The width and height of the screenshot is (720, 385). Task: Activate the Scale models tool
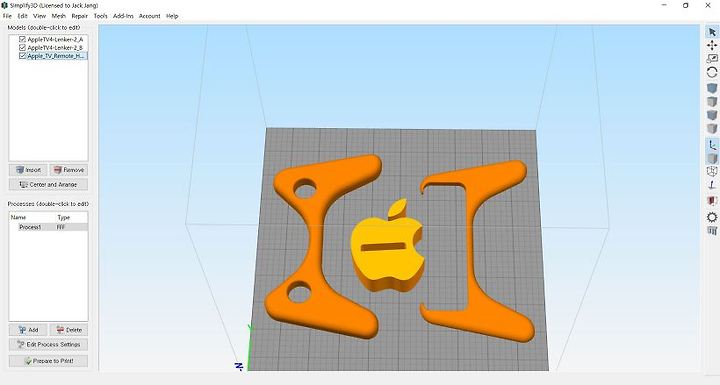click(x=712, y=59)
